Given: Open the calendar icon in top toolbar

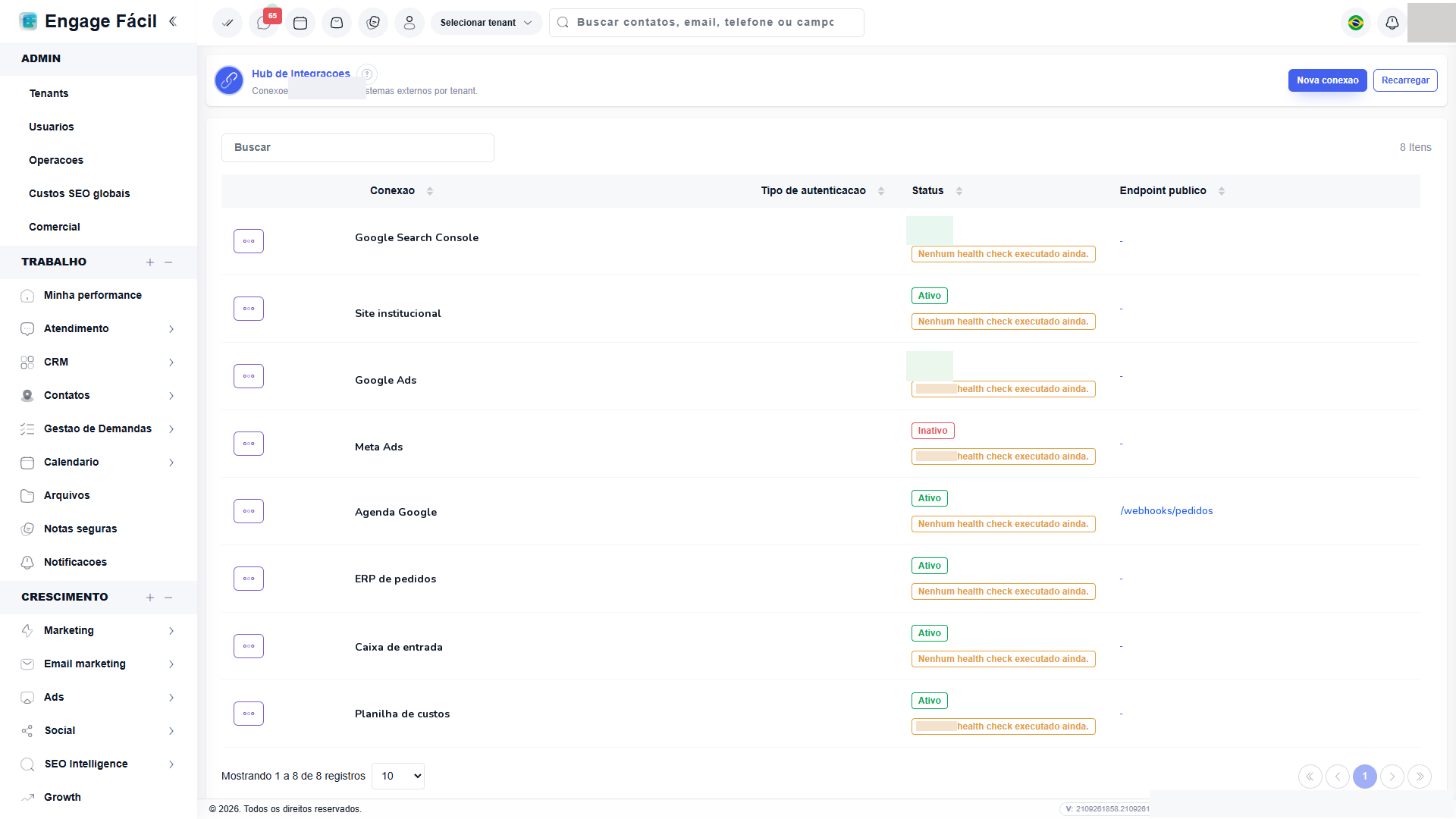Looking at the screenshot, I should tap(300, 23).
